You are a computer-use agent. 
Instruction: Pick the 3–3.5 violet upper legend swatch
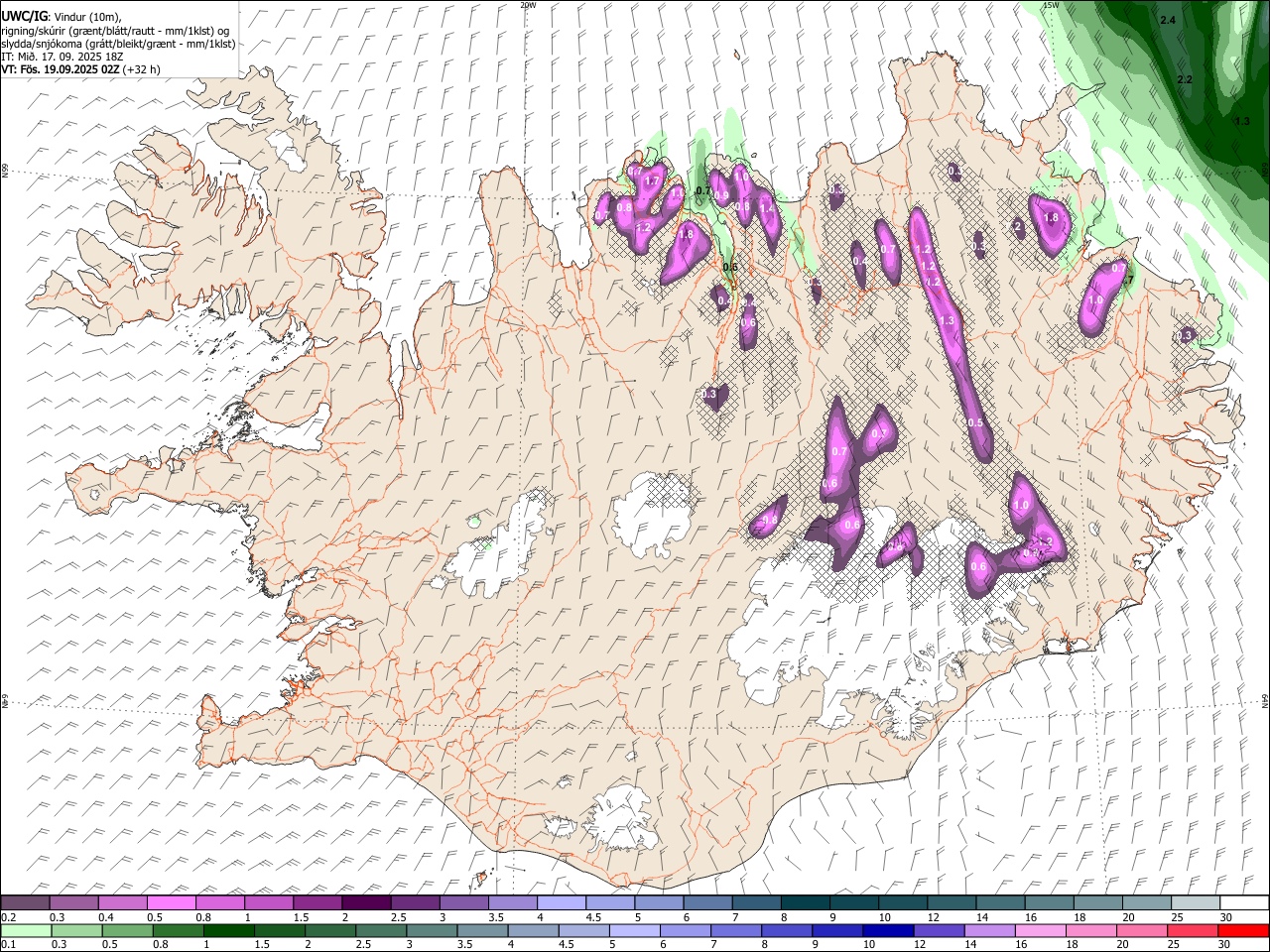(x=463, y=902)
